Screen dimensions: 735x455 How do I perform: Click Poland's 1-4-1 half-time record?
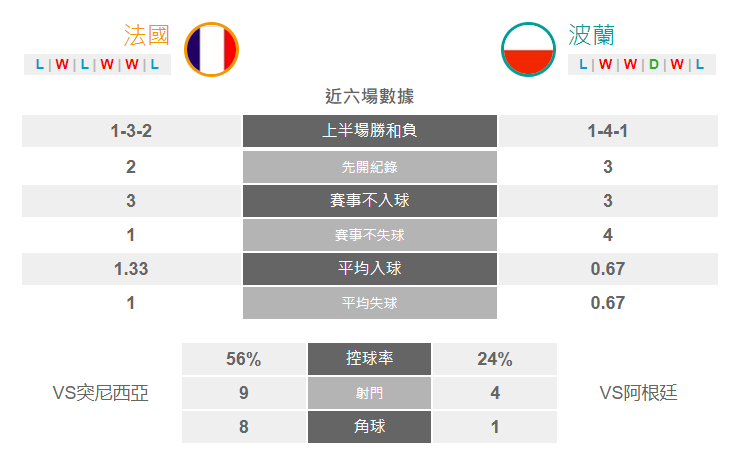pos(608,131)
